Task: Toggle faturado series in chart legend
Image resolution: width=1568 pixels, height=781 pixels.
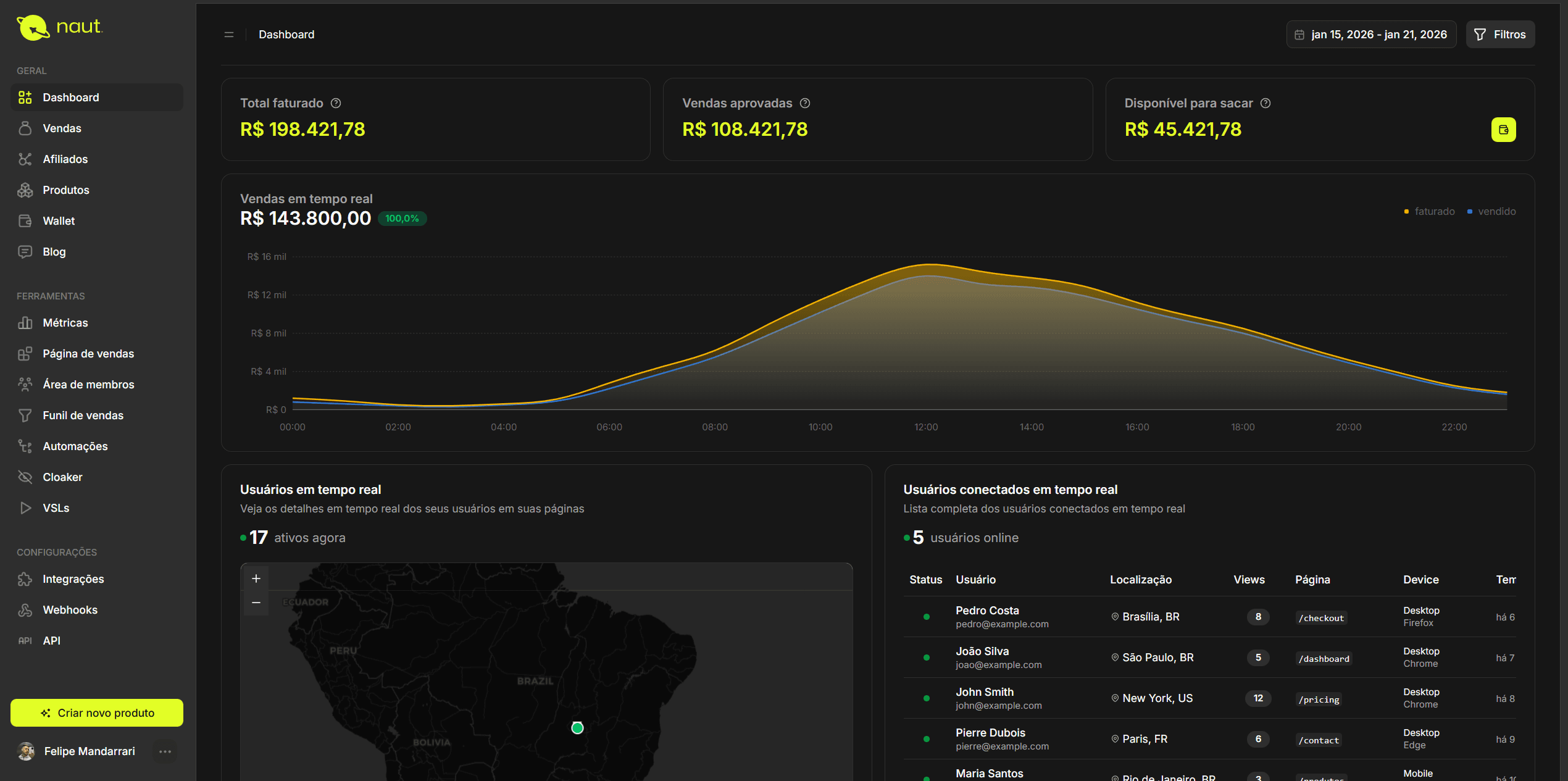Action: [1429, 211]
